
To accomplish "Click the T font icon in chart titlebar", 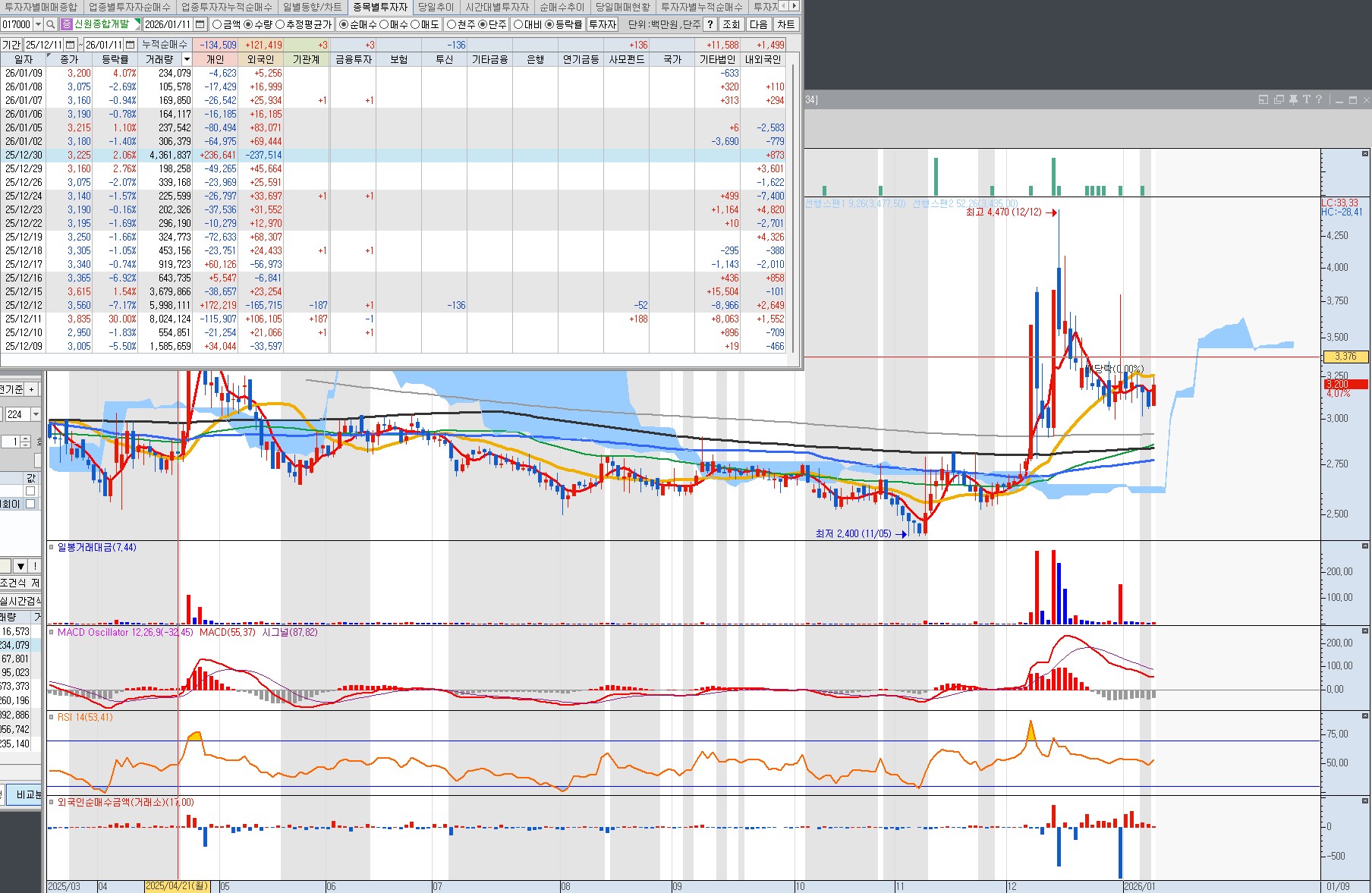I will 1306,99.
